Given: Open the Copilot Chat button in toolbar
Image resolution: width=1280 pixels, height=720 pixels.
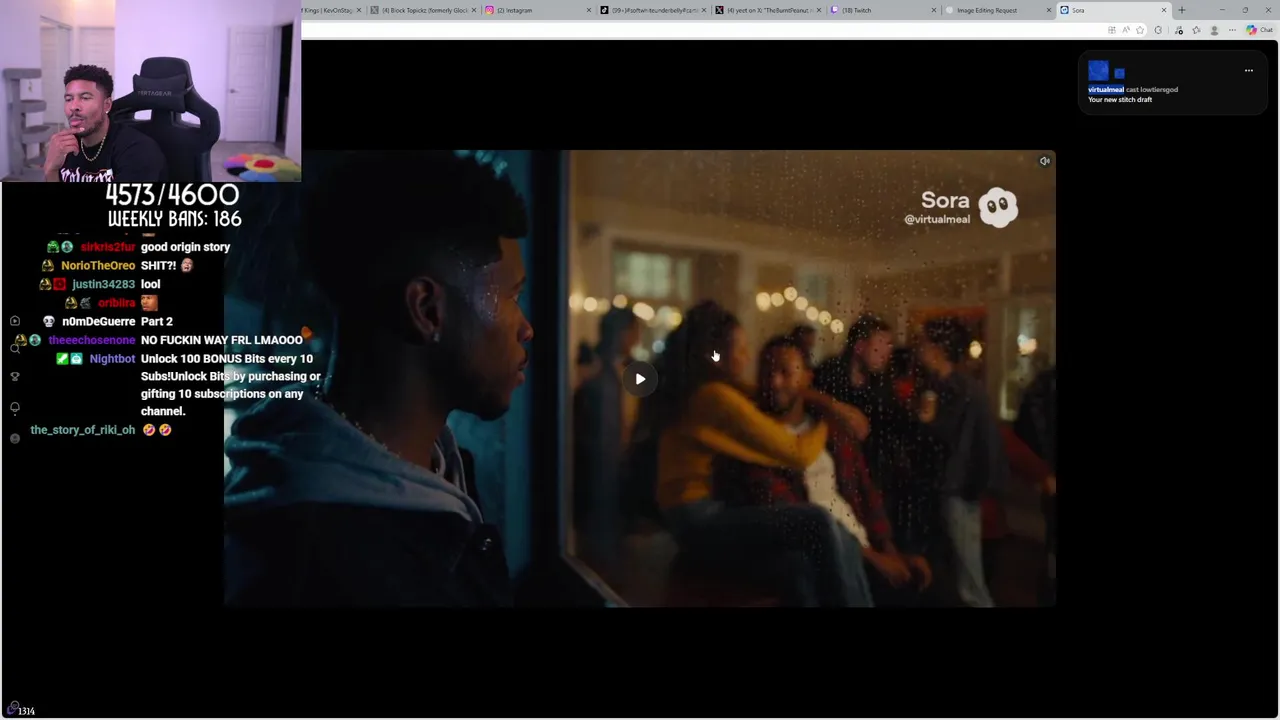Looking at the screenshot, I should click(x=1259, y=30).
